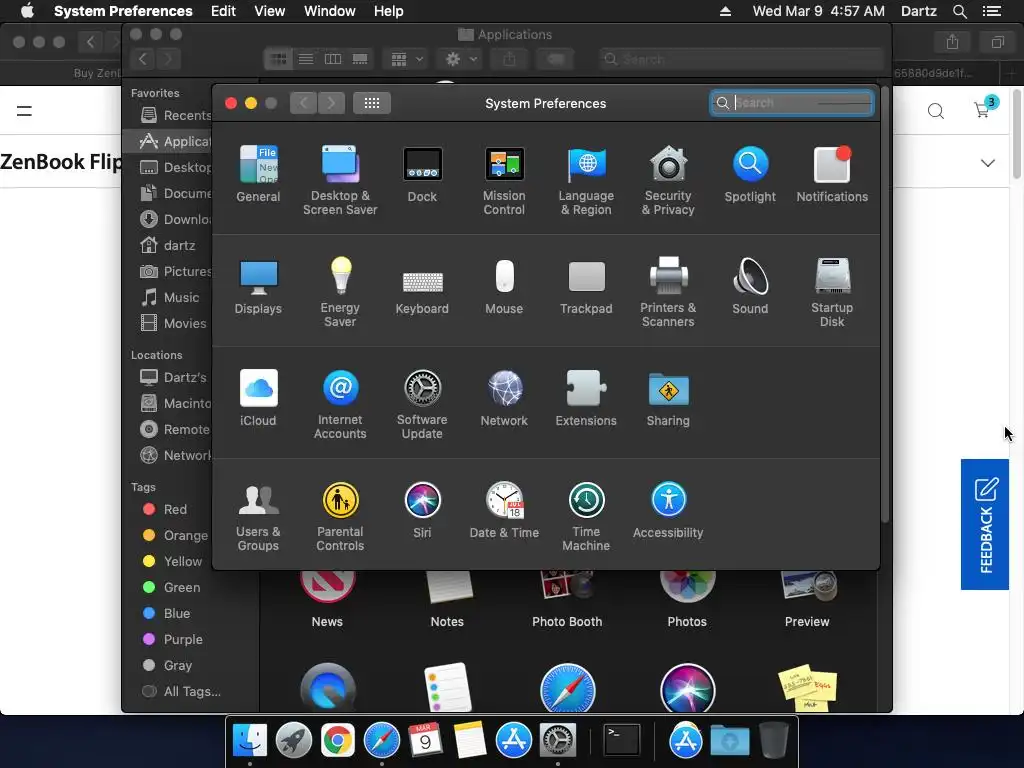Open Date & Time preferences
The width and height of the screenshot is (1024, 768).
[504, 510]
